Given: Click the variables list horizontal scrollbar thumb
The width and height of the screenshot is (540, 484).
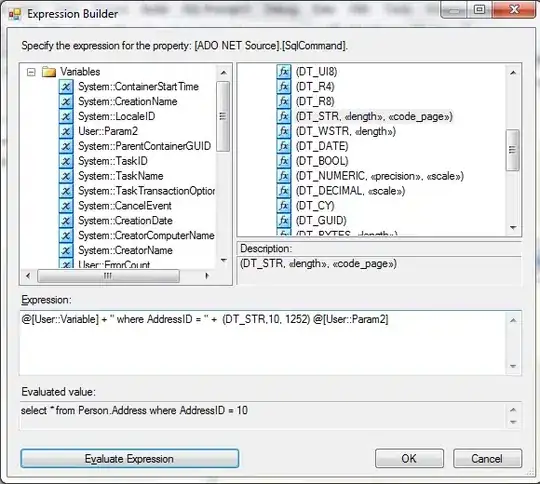Looking at the screenshot, I should coord(108,276).
